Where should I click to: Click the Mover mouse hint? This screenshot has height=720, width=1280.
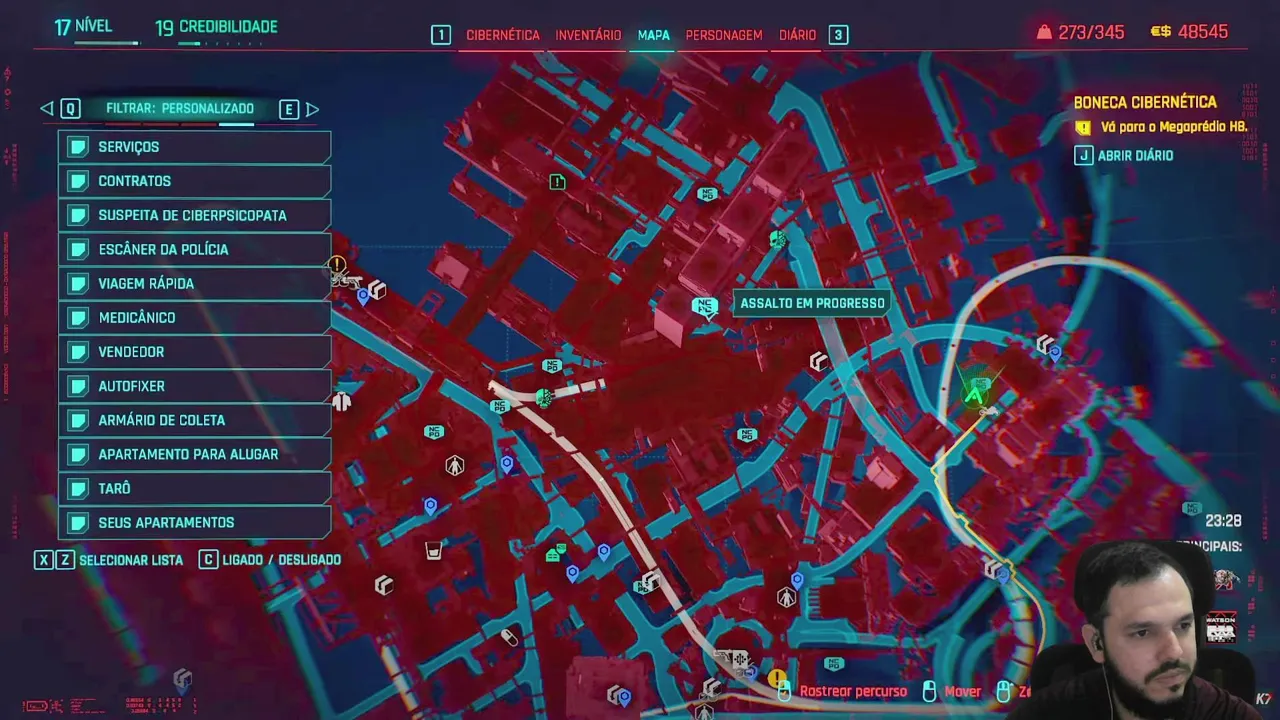tap(952, 691)
